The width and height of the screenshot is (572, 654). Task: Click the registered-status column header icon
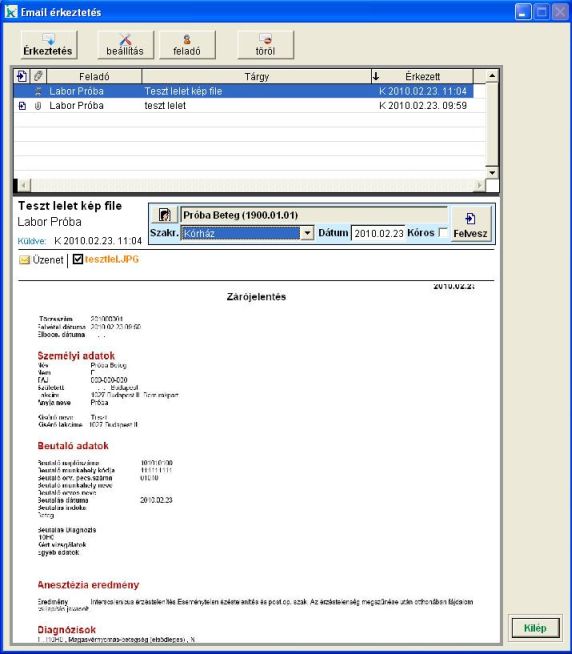pos(22,76)
